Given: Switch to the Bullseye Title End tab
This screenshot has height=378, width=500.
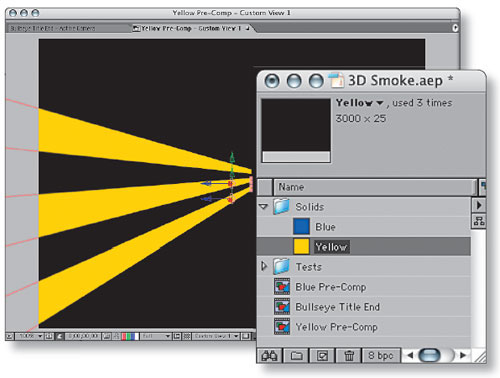Looking at the screenshot, I should point(52,28).
